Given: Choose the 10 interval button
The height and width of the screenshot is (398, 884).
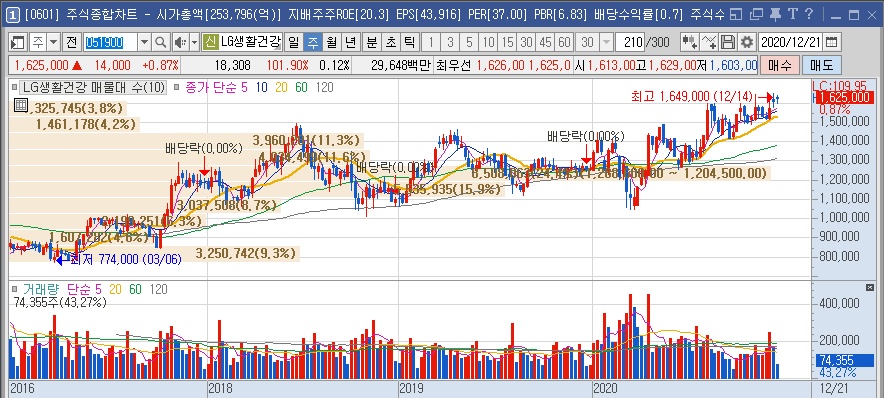Looking at the screenshot, I should pyautogui.click(x=488, y=42).
